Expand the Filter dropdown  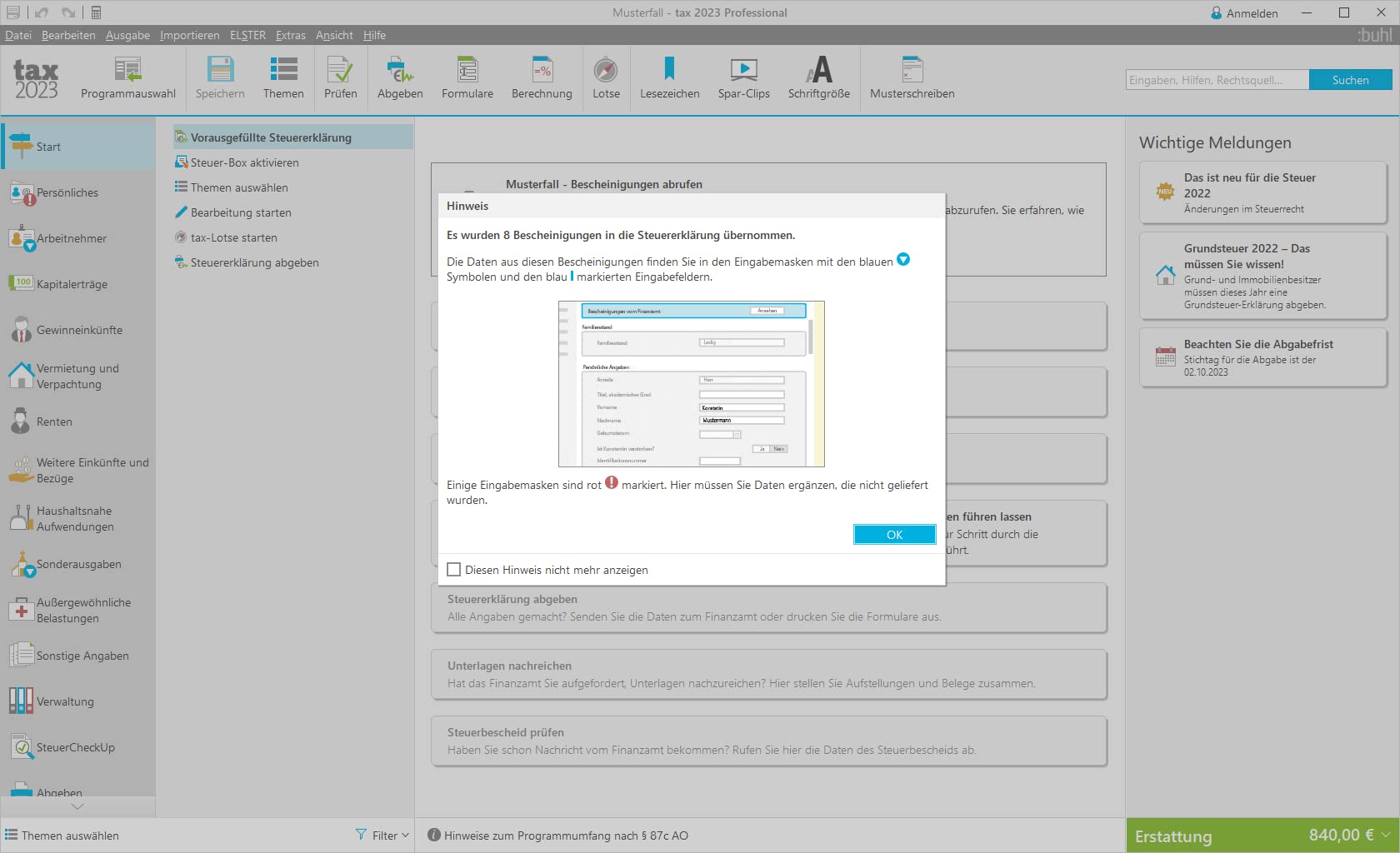click(x=382, y=836)
